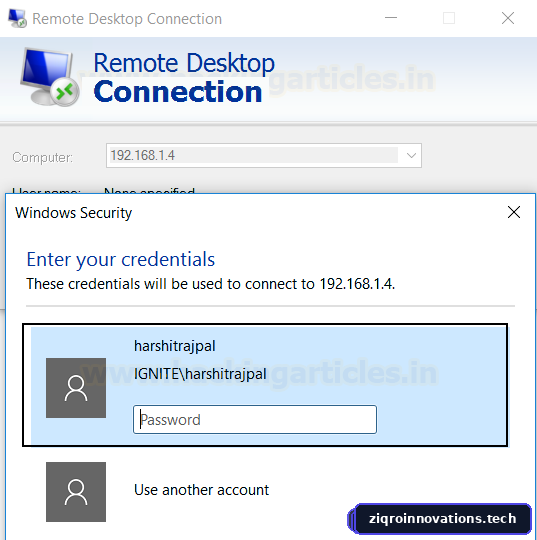Click the Windows Security dialog title
Image resolution: width=537 pixels, height=540 pixels.
pos(73,213)
